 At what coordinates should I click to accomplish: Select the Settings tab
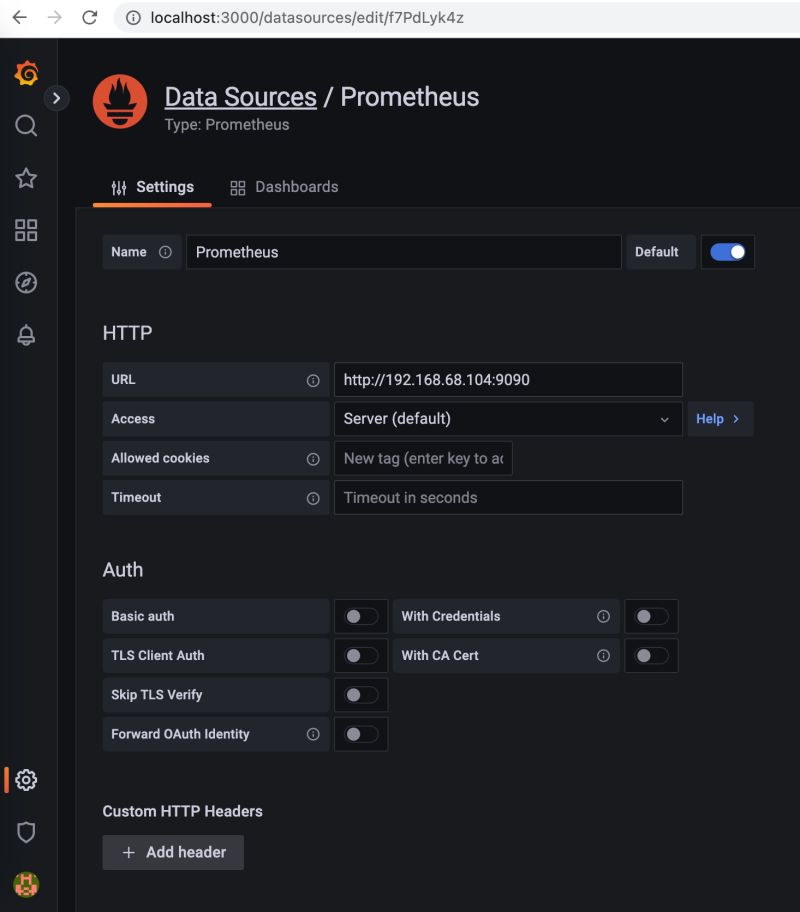click(x=153, y=187)
